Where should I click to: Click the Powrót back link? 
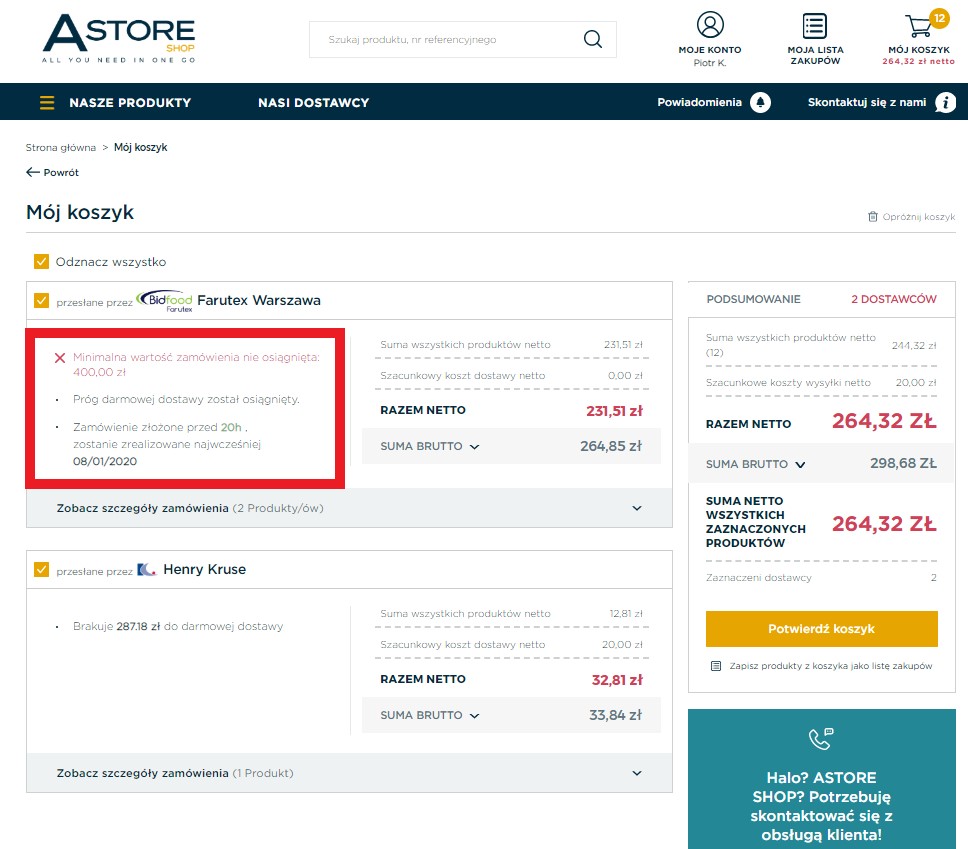(52, 172)
